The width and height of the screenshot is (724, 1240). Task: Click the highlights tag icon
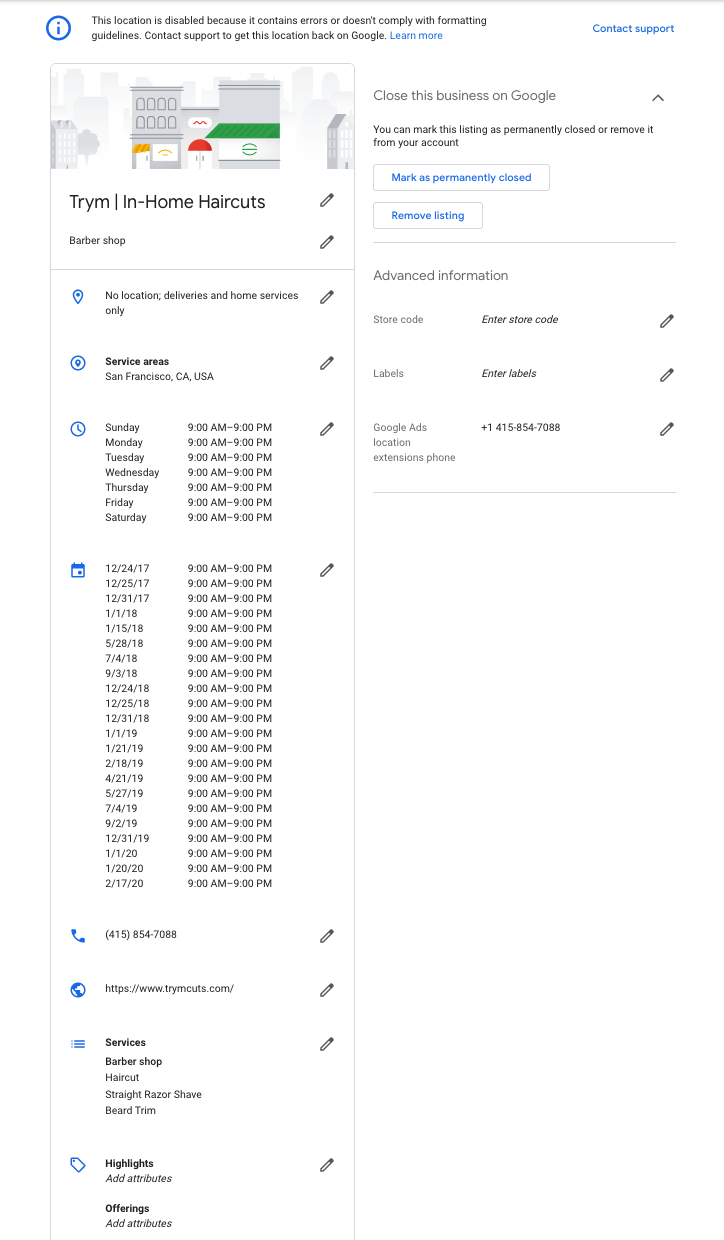pos(78,1165)
